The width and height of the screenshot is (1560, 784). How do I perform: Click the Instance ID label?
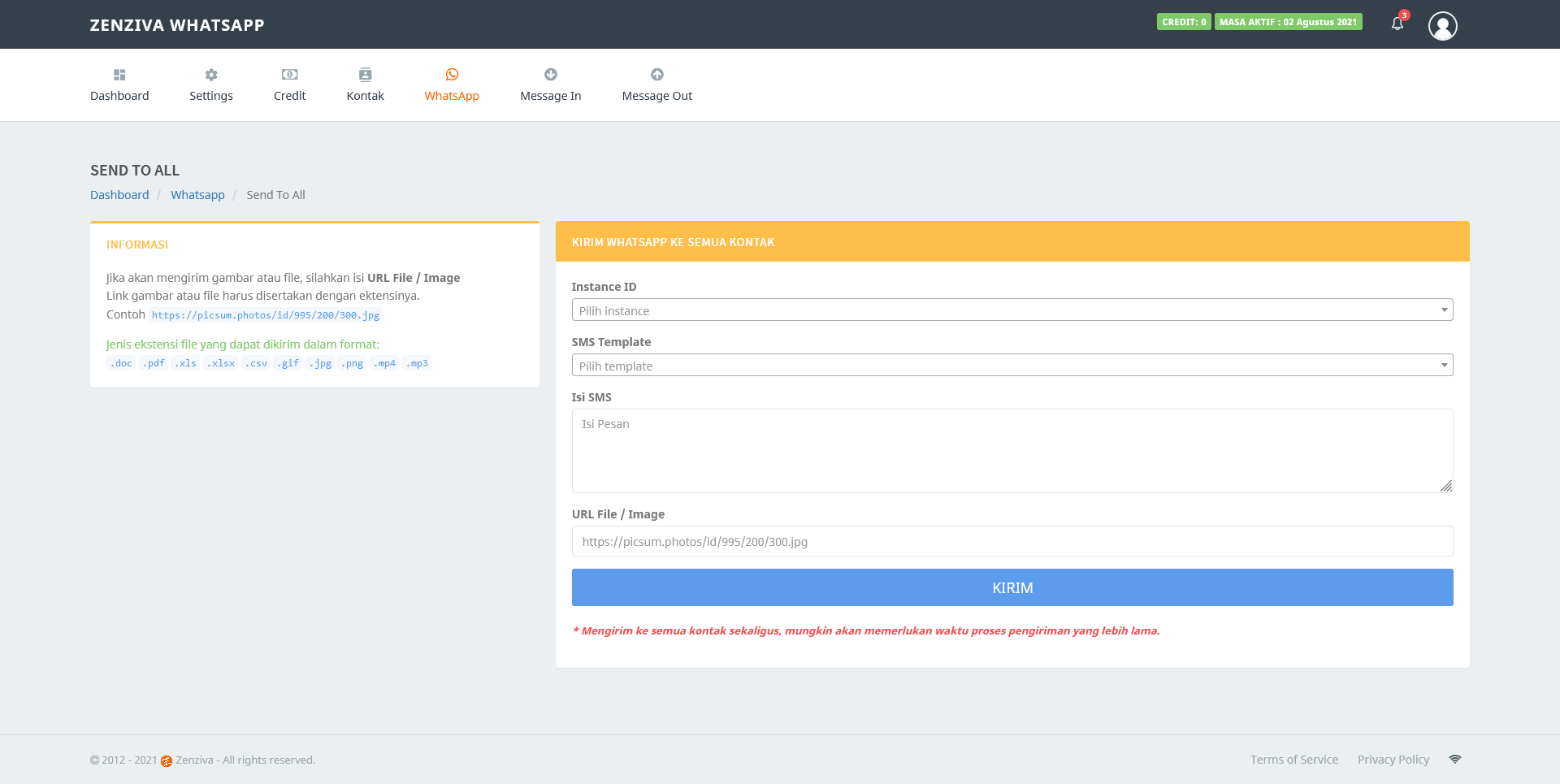pyautogui.click(x=604, y=287)
